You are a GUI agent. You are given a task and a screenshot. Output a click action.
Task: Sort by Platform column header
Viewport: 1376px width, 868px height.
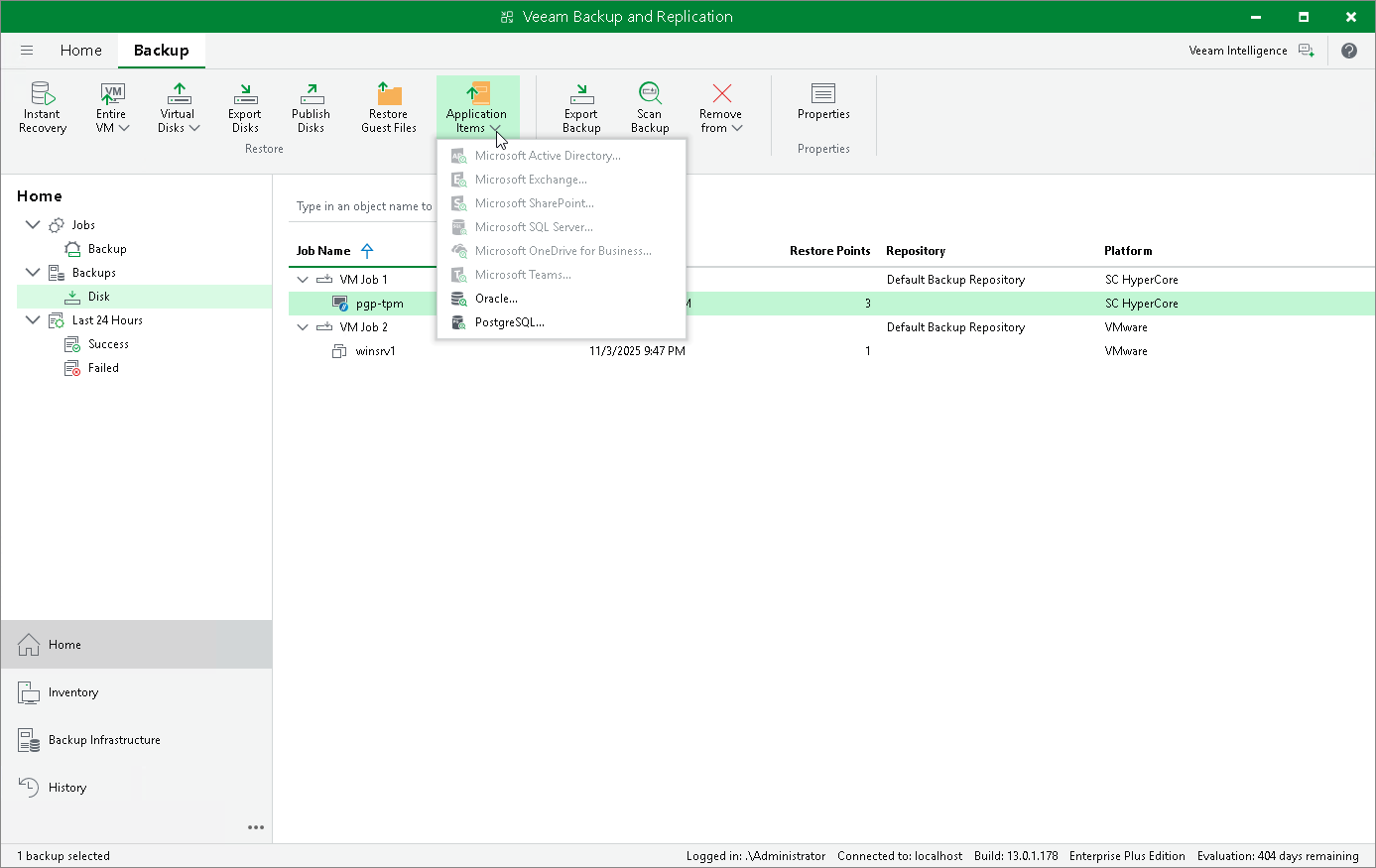tap(1128, 251)
